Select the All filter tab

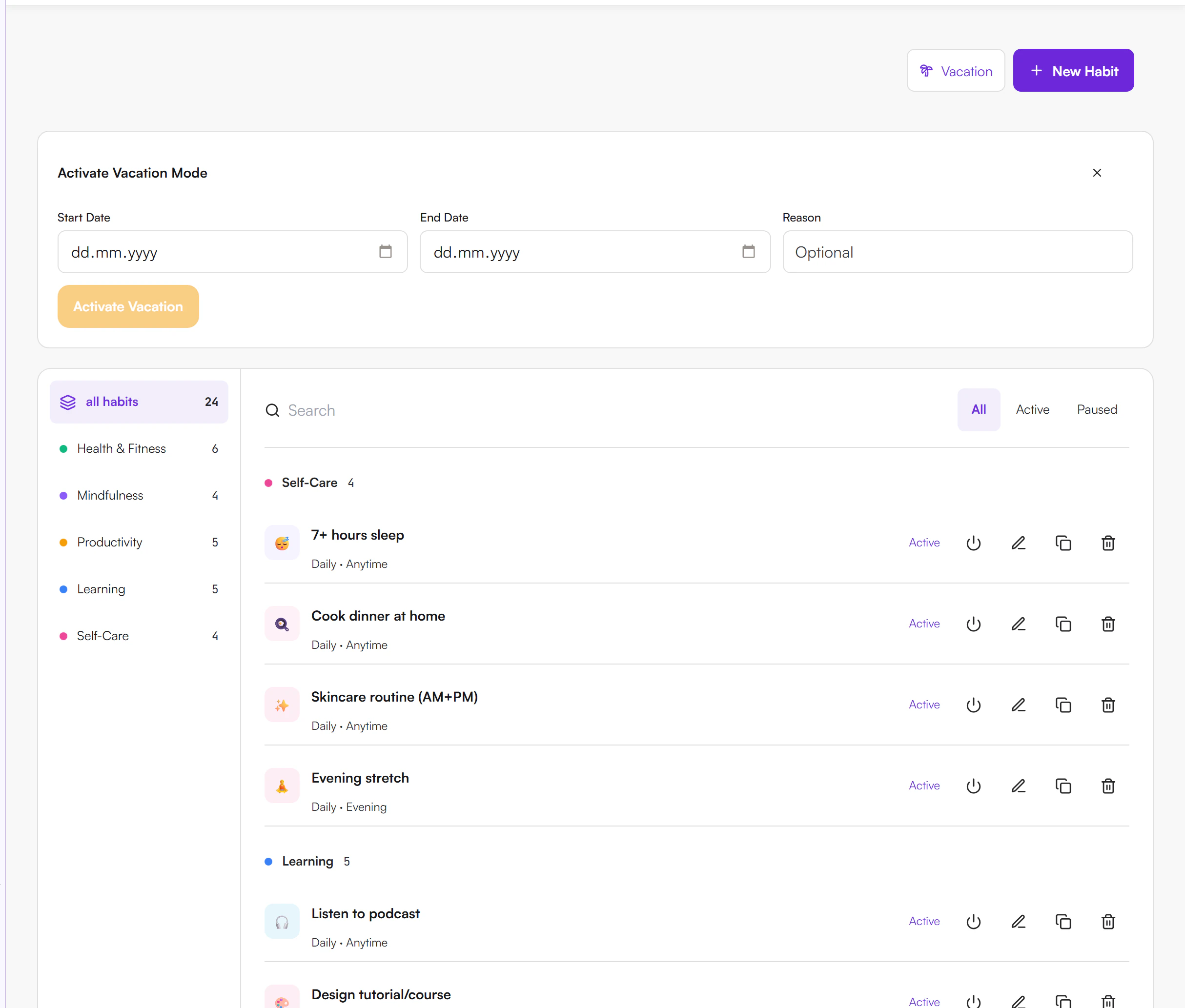tap(979, 410)
